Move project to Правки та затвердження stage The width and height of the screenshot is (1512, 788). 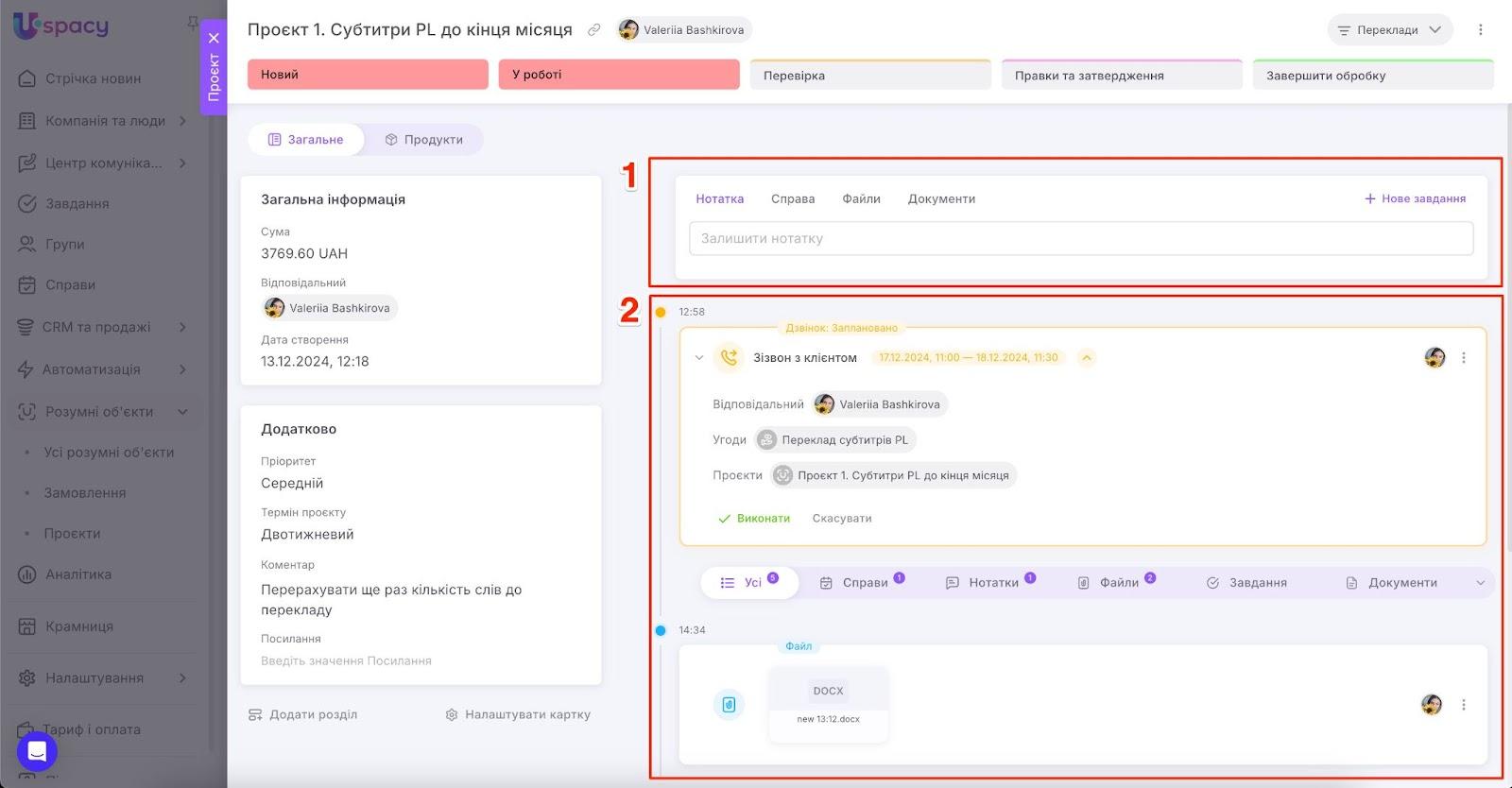[x=1122, y=75]
